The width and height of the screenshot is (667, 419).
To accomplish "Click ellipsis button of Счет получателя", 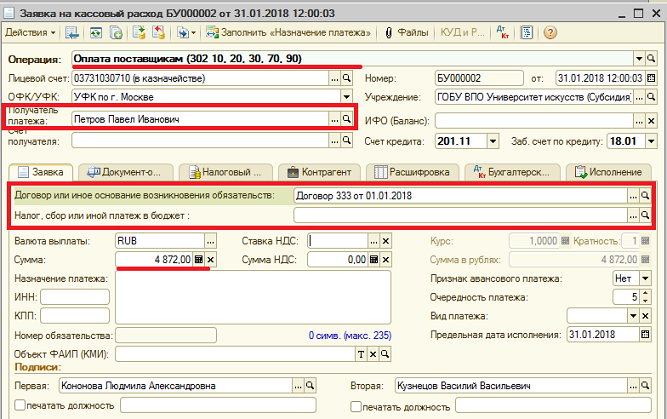I will point(335,140).
